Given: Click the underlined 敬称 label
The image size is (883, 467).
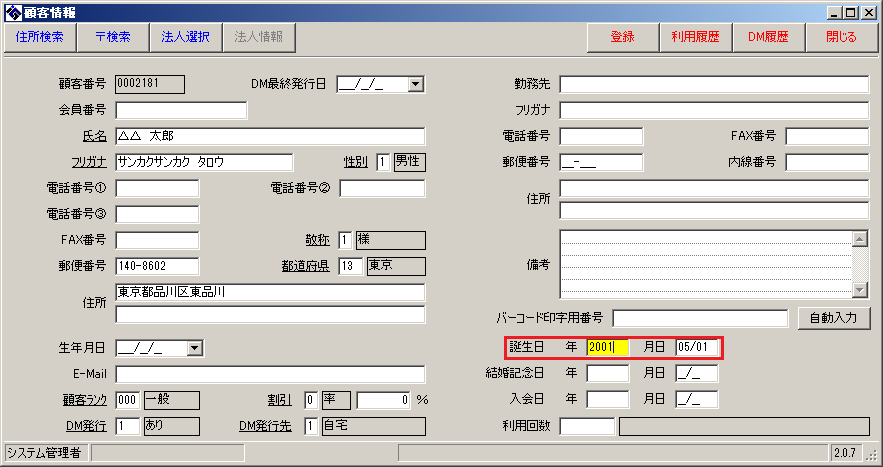Looking at the screenshot, I should [317, 240].
